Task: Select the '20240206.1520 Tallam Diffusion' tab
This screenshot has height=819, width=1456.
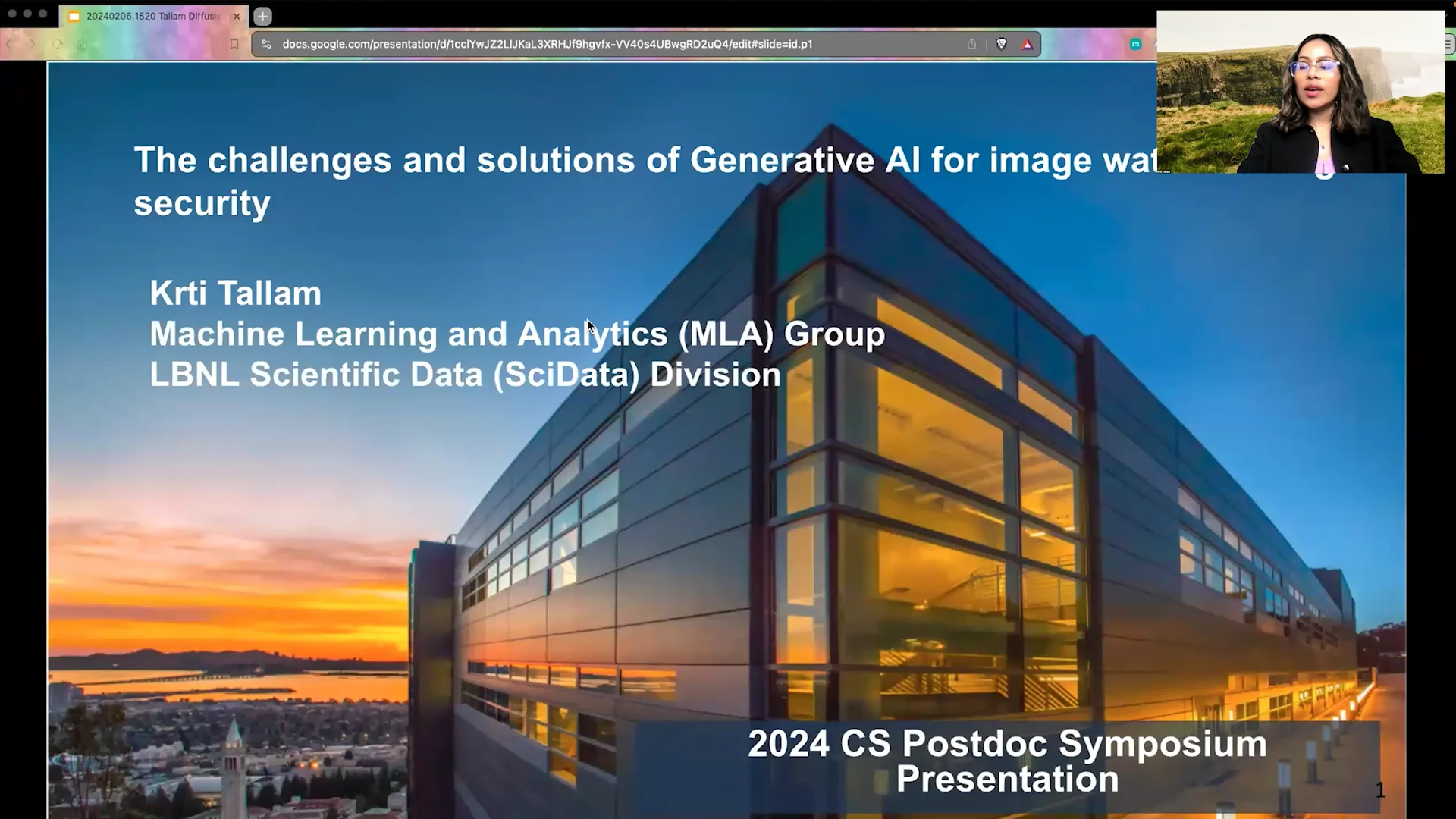Action: 152,16
